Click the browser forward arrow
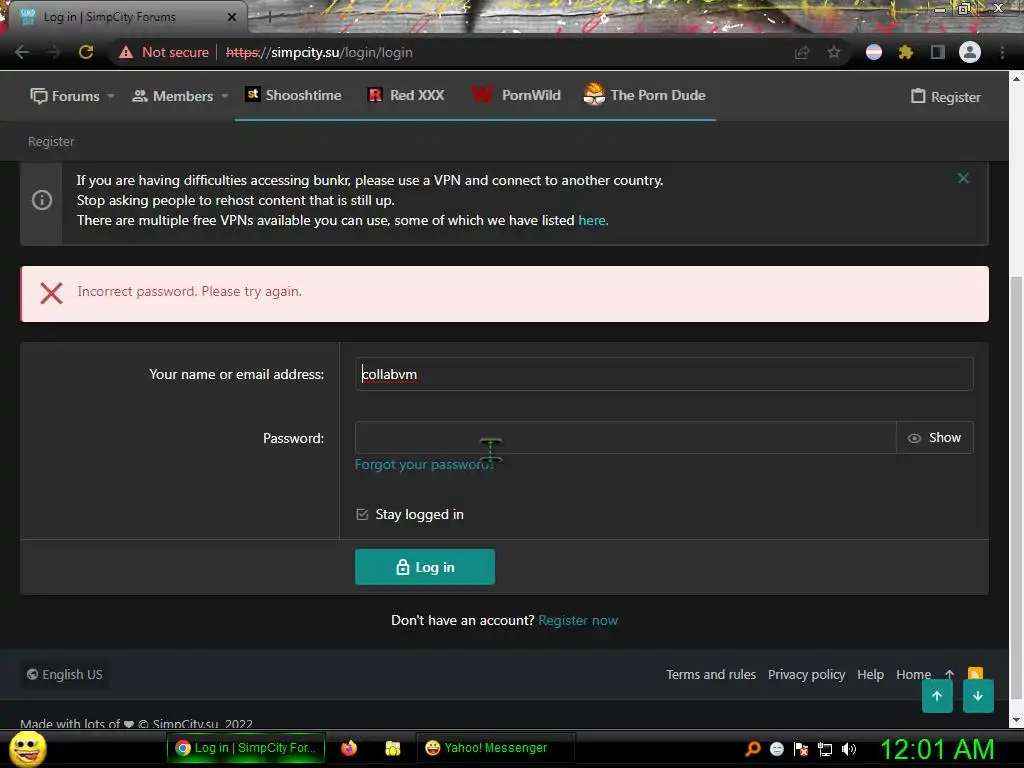 coord(54,52)
